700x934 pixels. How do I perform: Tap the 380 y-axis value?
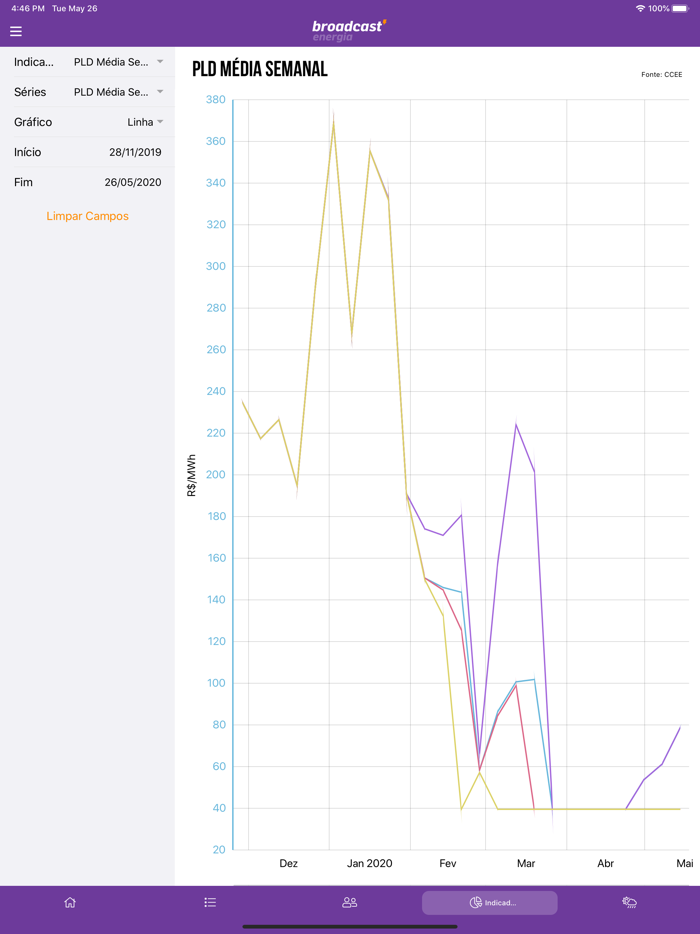coord(216,99)
